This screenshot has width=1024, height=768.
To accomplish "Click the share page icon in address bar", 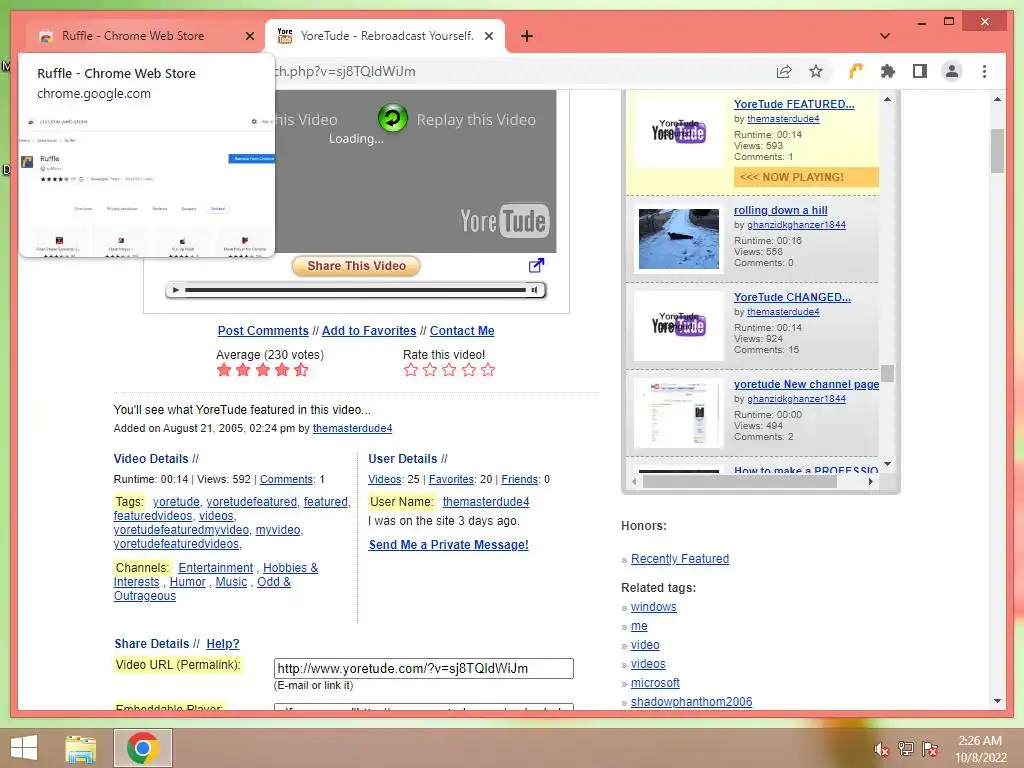I will click(784, 71).
